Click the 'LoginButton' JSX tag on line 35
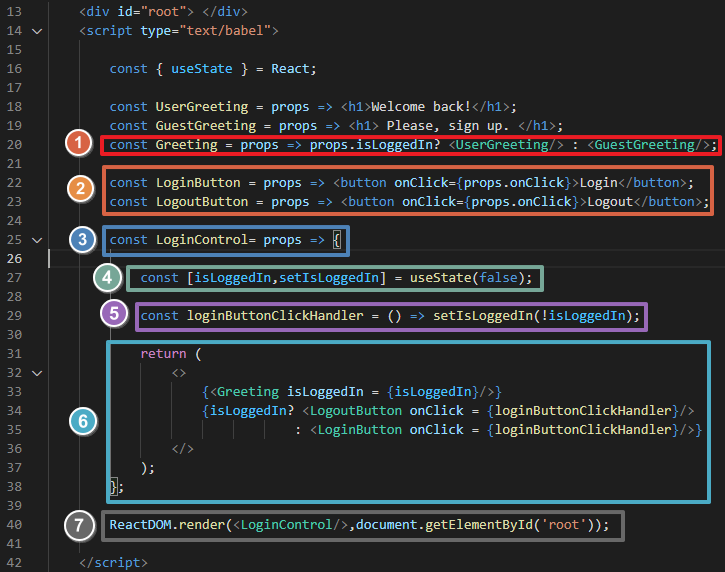This screenshot has height=572, width=725. pyautogui.click(x=360, y=430)
